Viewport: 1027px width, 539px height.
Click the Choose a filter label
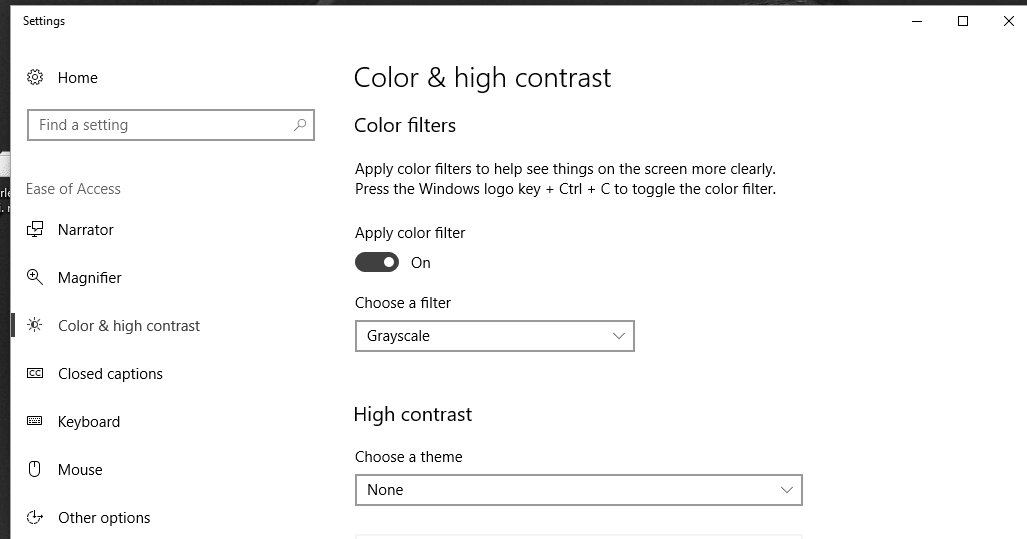403,303
